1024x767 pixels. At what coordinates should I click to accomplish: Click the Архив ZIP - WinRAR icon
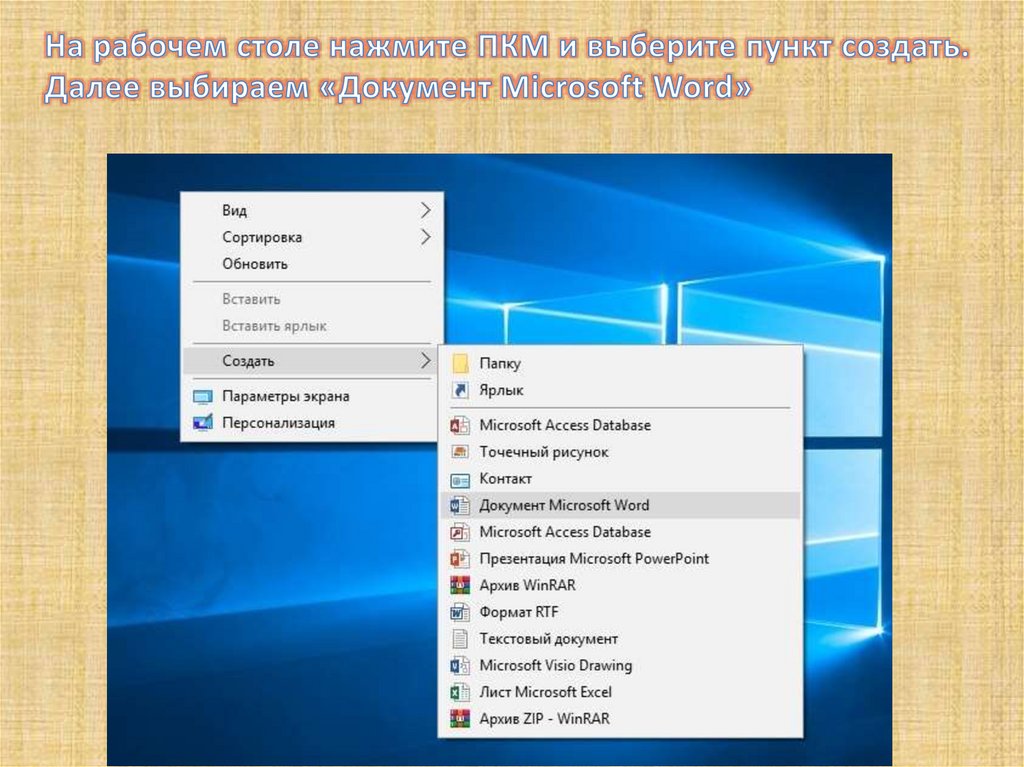(x=460, y=719)
